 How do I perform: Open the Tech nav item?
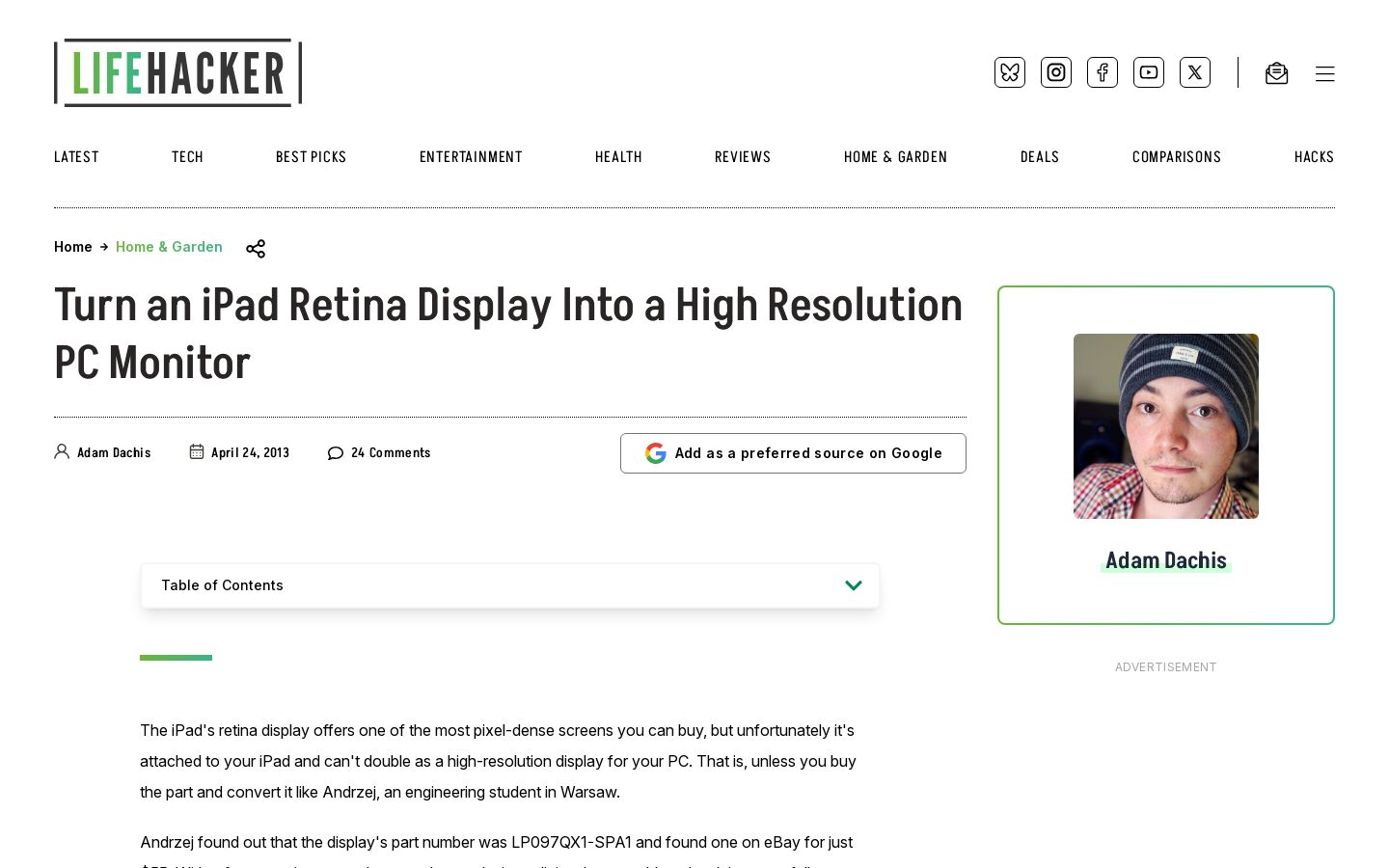pyautogui.click(x=187, y=157)
